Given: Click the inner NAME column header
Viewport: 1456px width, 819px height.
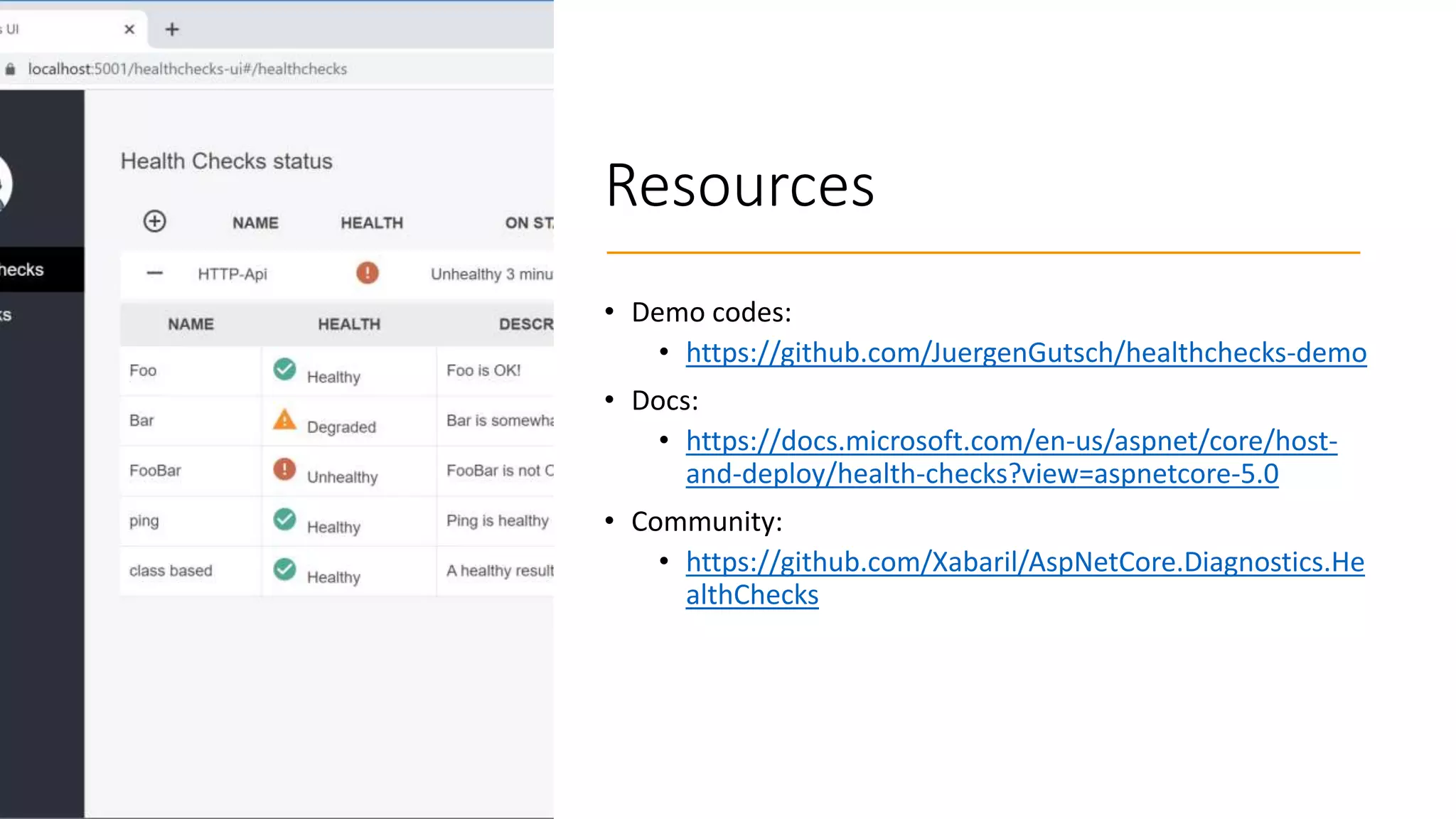Looking at the screenshot, I should (x=191, y=324).
